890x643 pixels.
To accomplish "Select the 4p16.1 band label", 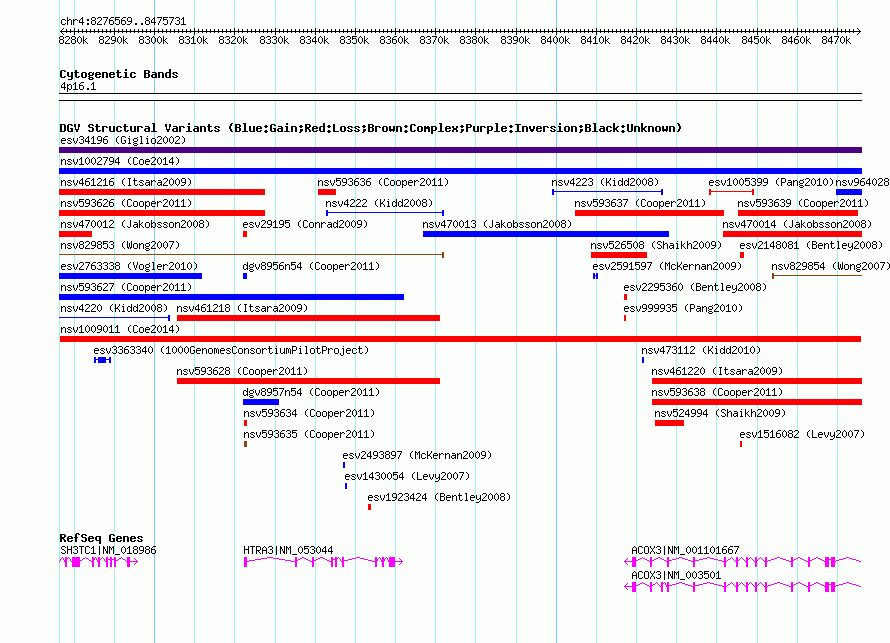I will tap(78, 86).
